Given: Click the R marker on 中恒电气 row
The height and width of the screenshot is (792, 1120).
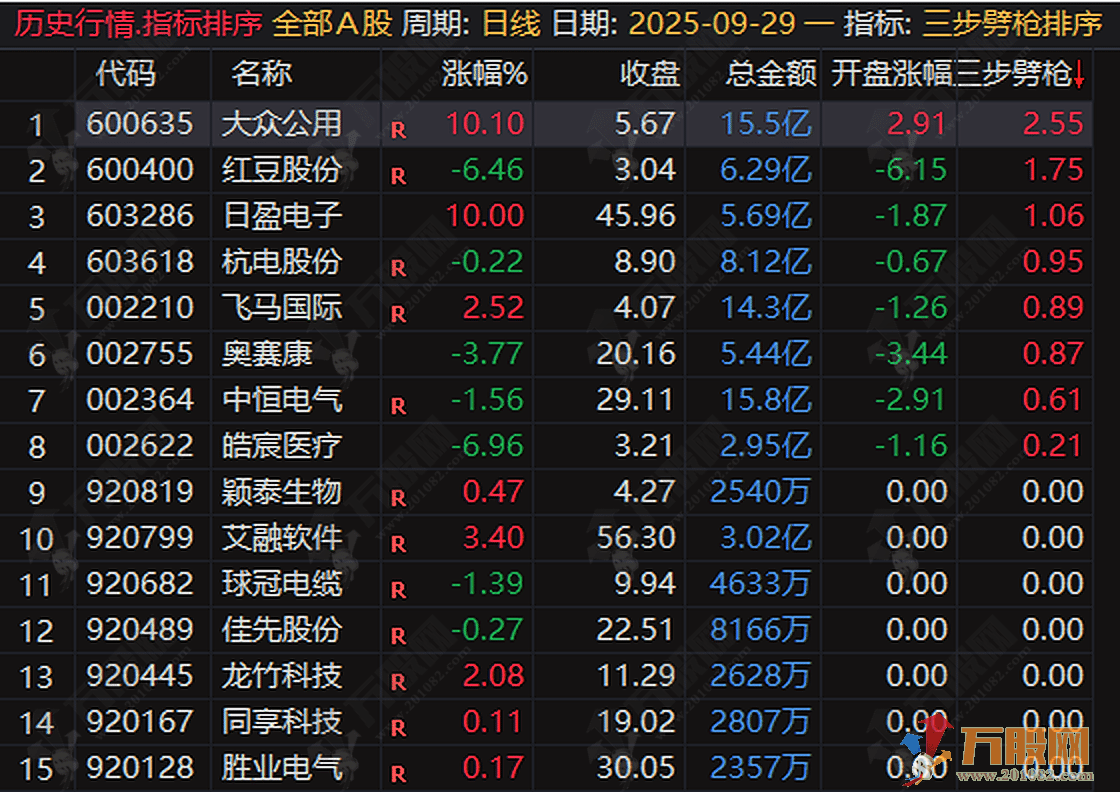Looking at the screenshot, I should coord(399,406).
